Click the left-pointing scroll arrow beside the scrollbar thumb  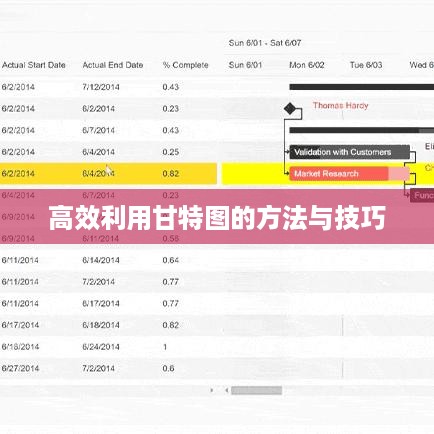226,390
